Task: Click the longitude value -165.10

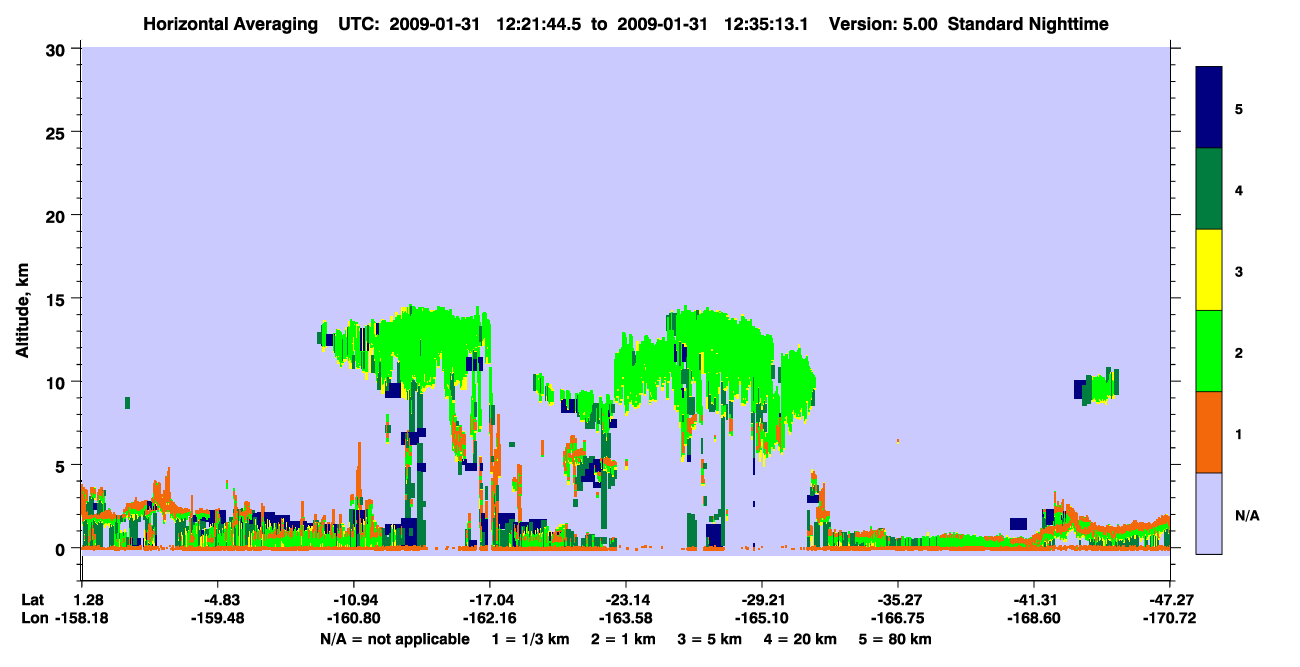Action: click(761, 619)
